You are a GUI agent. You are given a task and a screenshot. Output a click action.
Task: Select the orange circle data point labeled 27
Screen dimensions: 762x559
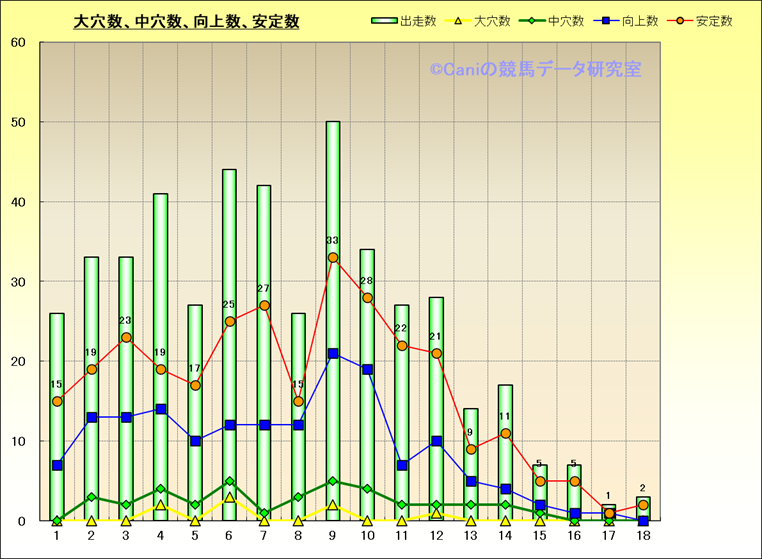click(264, 306)
